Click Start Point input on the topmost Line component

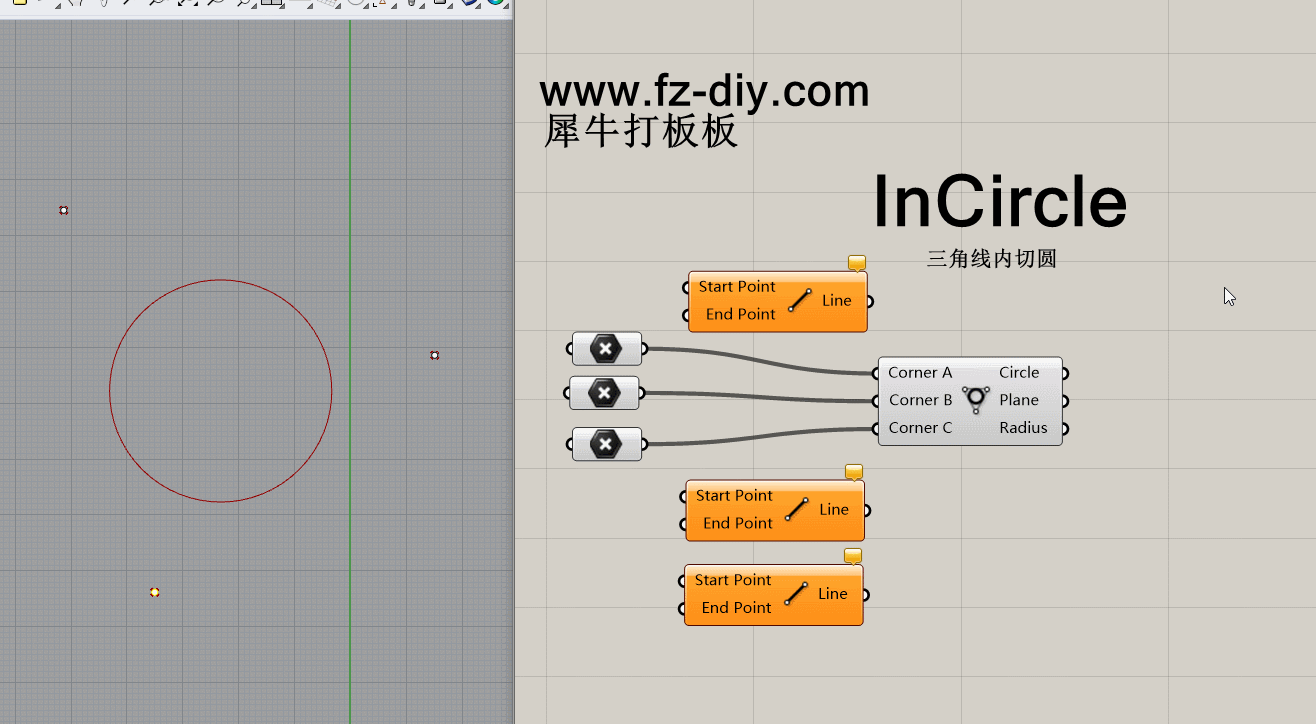(x=737, y=287)
